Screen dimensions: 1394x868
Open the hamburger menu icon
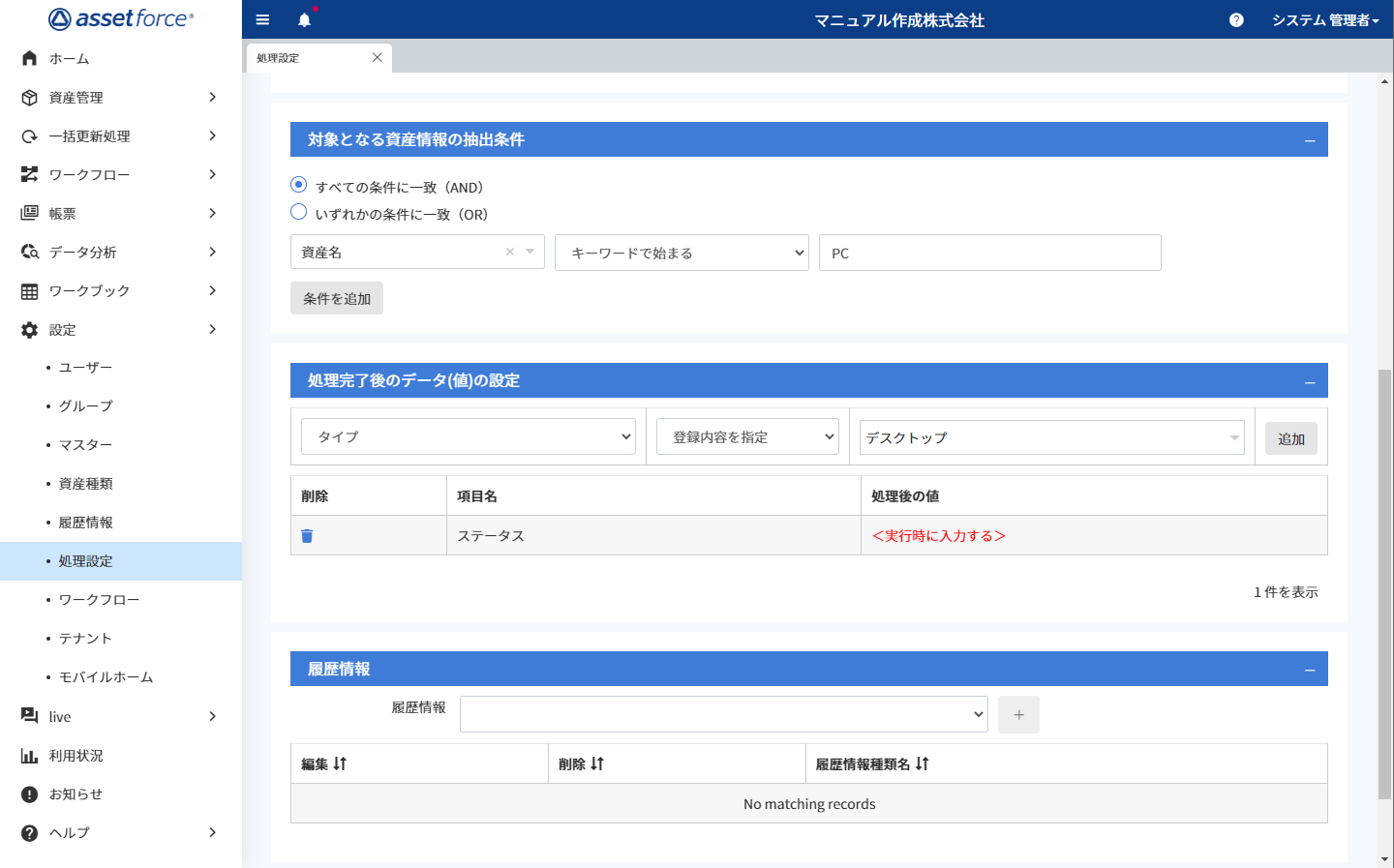[262, 19]
